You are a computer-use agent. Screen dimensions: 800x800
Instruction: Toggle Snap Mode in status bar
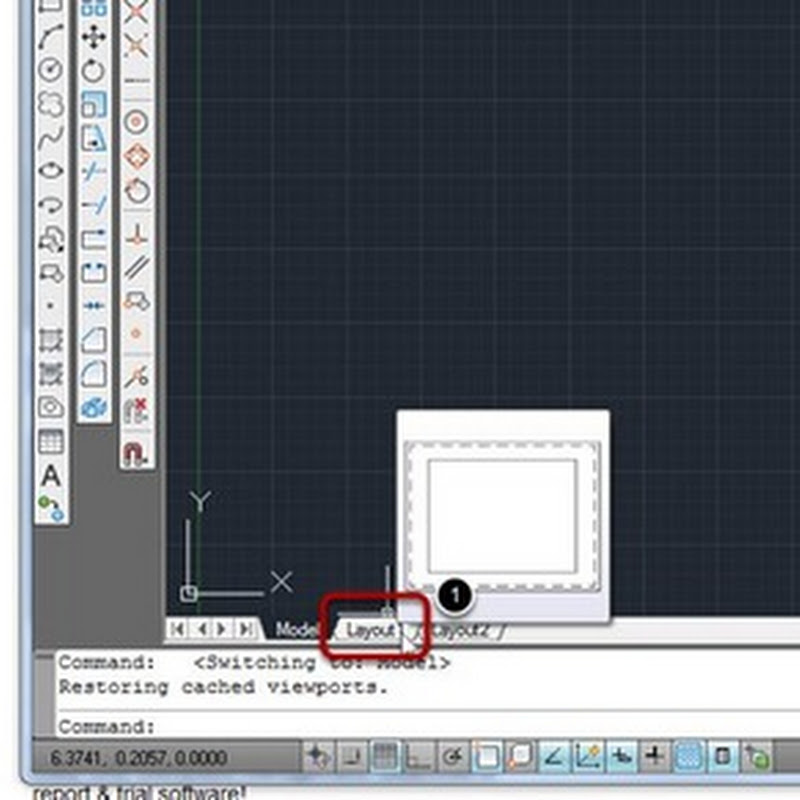tap(352, 756)
